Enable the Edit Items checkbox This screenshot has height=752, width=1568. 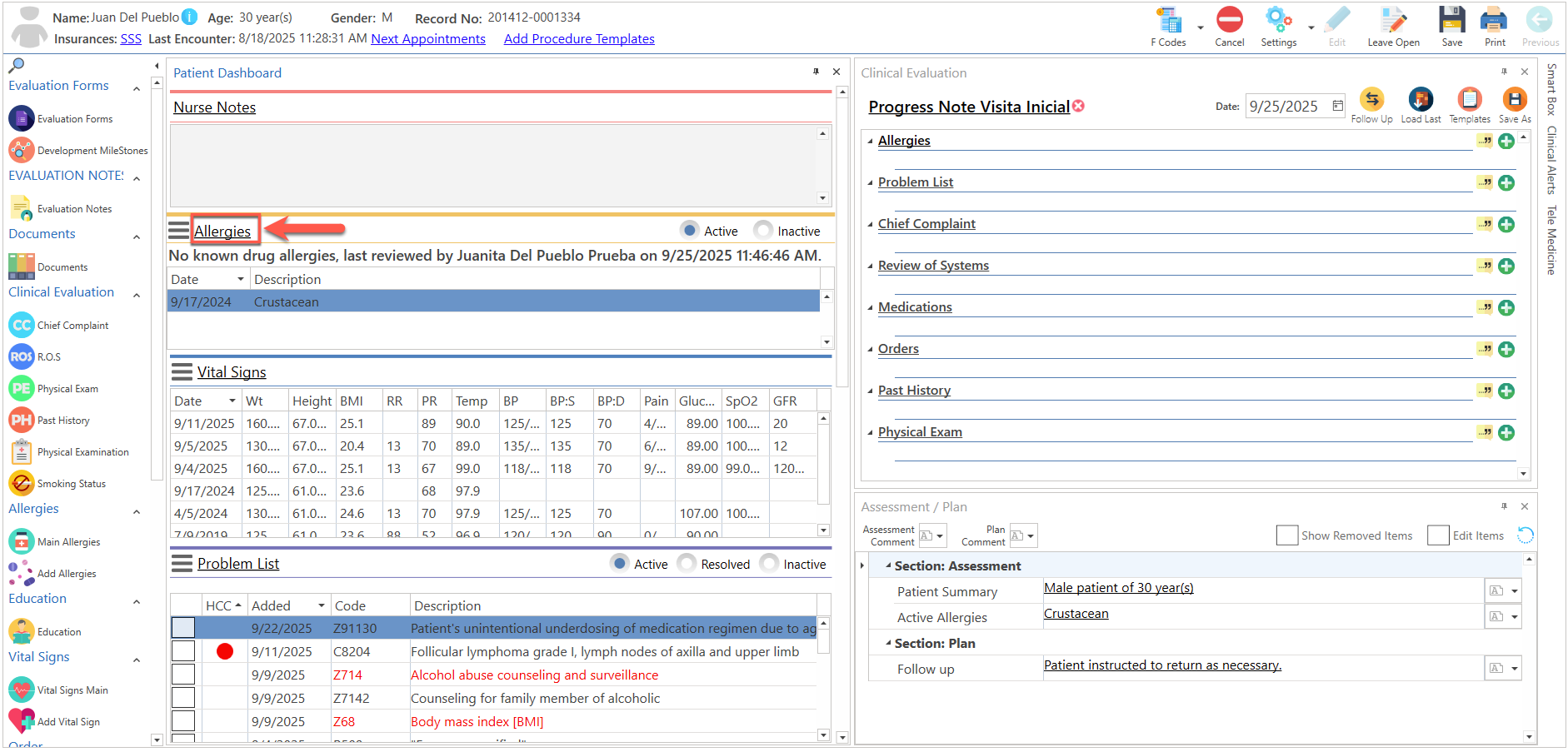(x=1438, y=535)
